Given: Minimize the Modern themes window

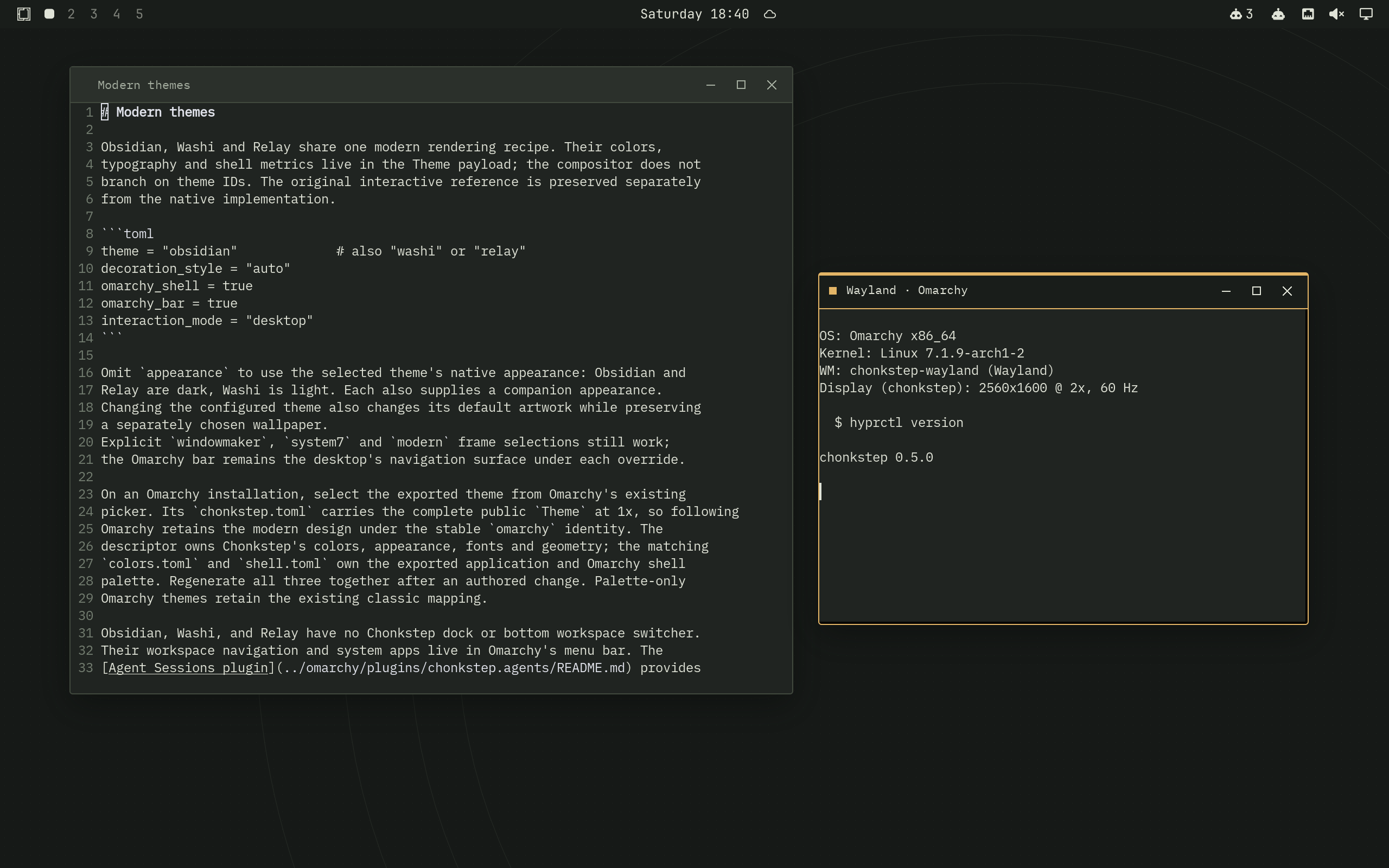Looking at the screenshot, I should pos(711,85).
